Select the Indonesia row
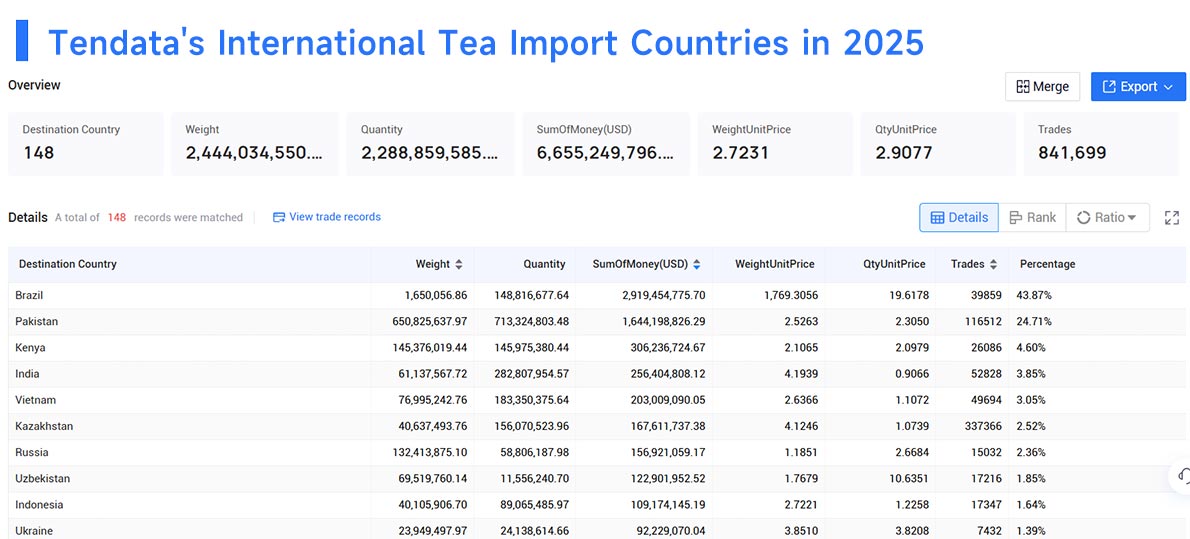This screenshot has width=1190, height=539. tap(597, 505)
